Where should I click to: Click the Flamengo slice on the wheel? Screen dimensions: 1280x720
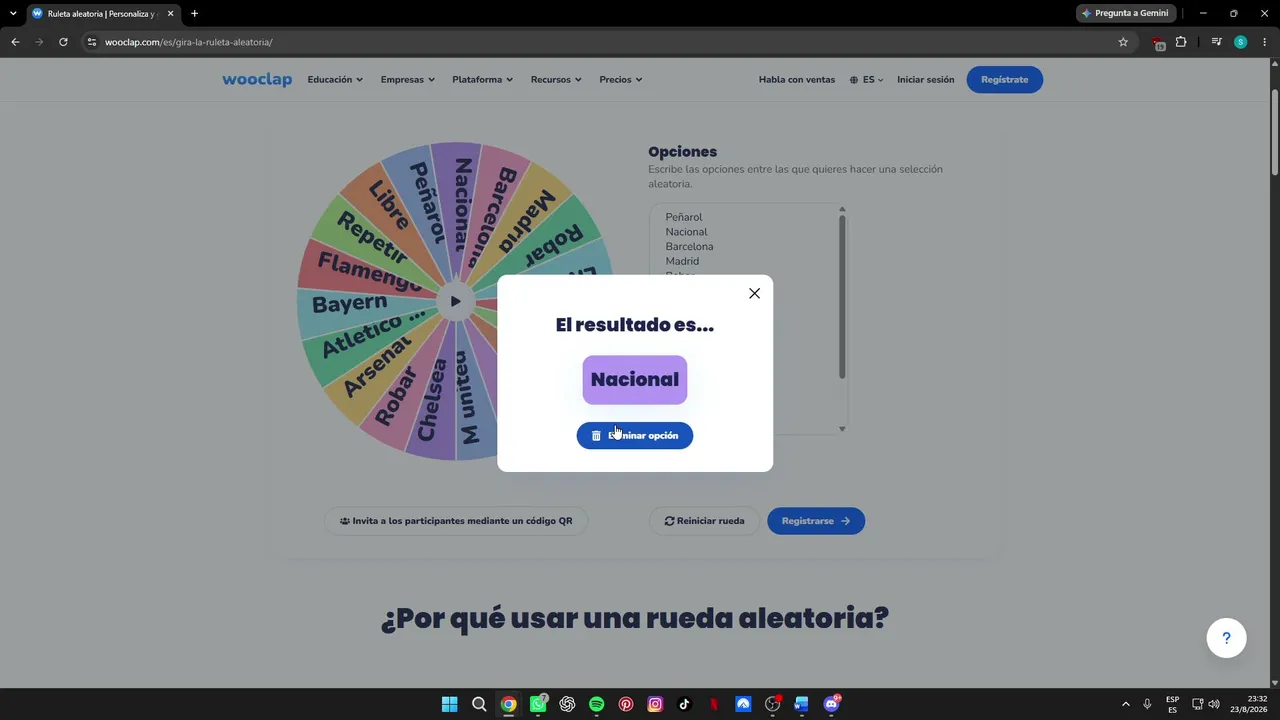368,272
